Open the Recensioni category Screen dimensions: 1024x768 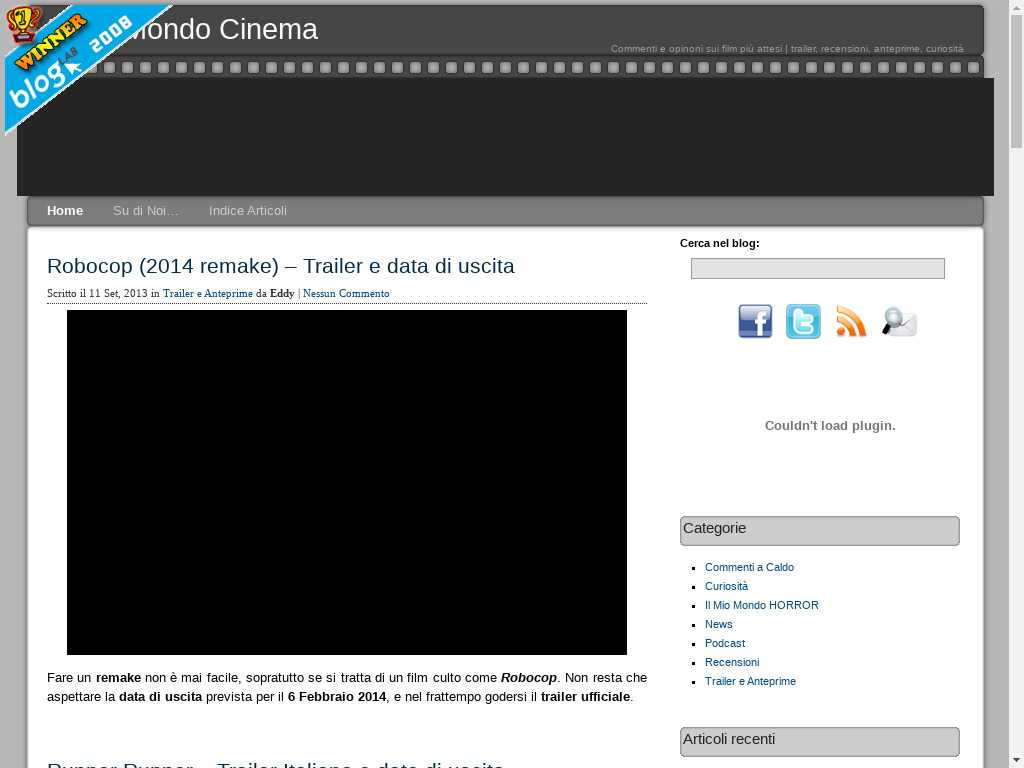tap(731, 662)
